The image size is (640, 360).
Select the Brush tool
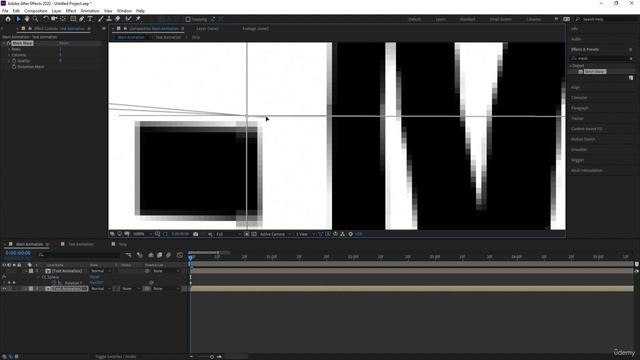[x=100, y=19]
